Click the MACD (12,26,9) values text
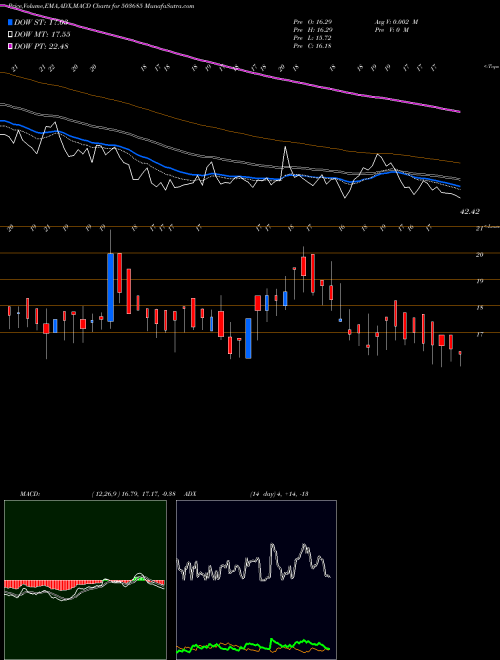Viewport: 500px width, 660px height. tap(133, 494)
